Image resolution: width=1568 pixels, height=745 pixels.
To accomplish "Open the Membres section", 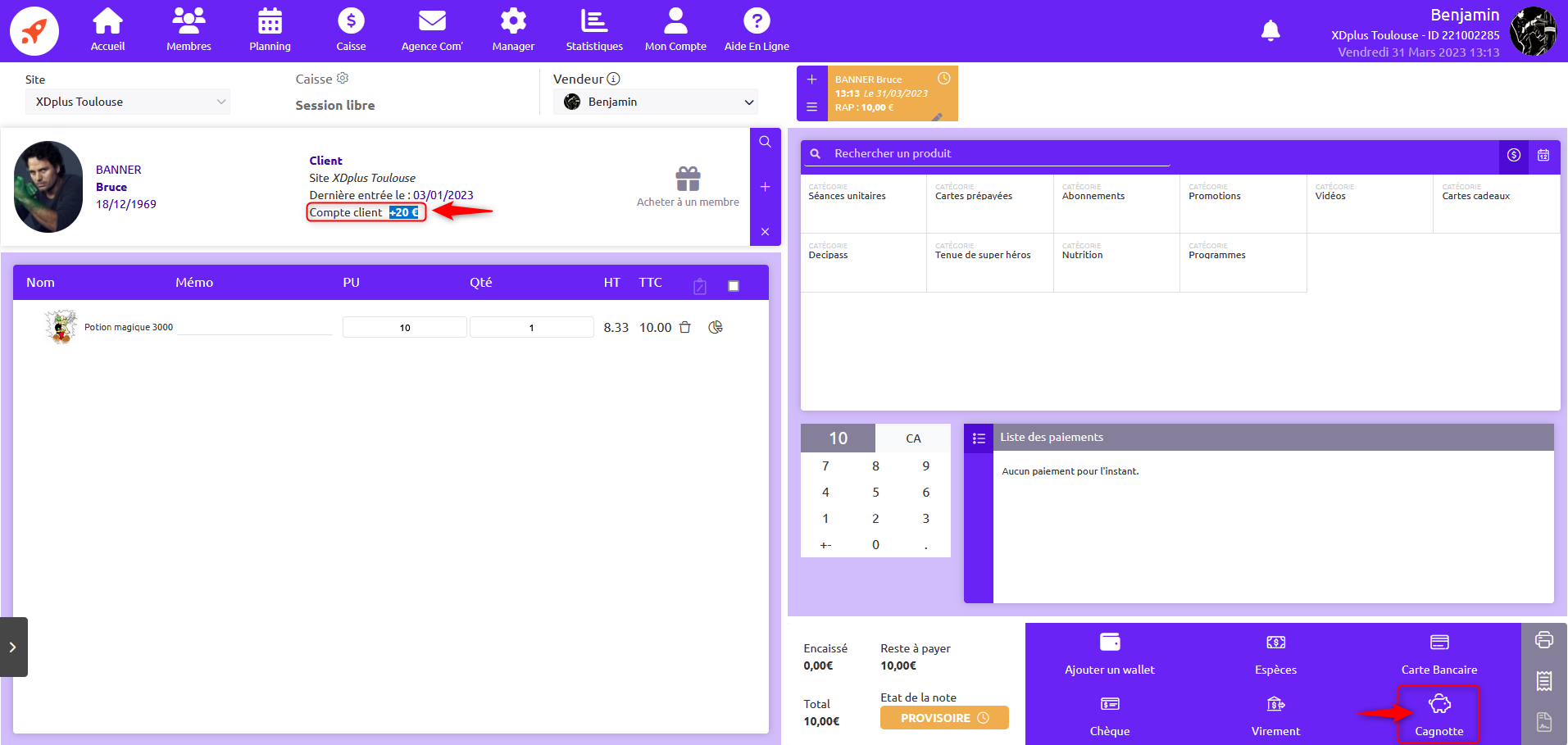I will [x=189, y=30].
